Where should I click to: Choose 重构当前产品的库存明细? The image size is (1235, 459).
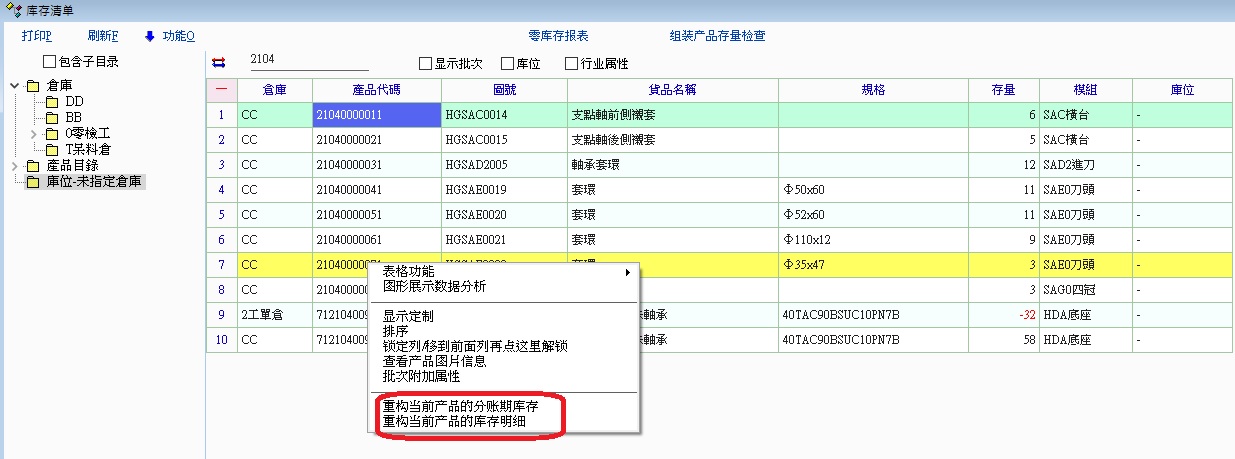[454, 422]
